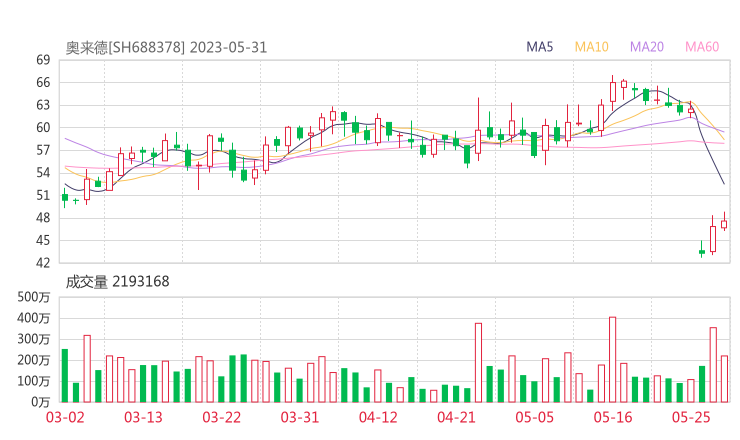Click the 60 price axis label

tap(43, 127)
